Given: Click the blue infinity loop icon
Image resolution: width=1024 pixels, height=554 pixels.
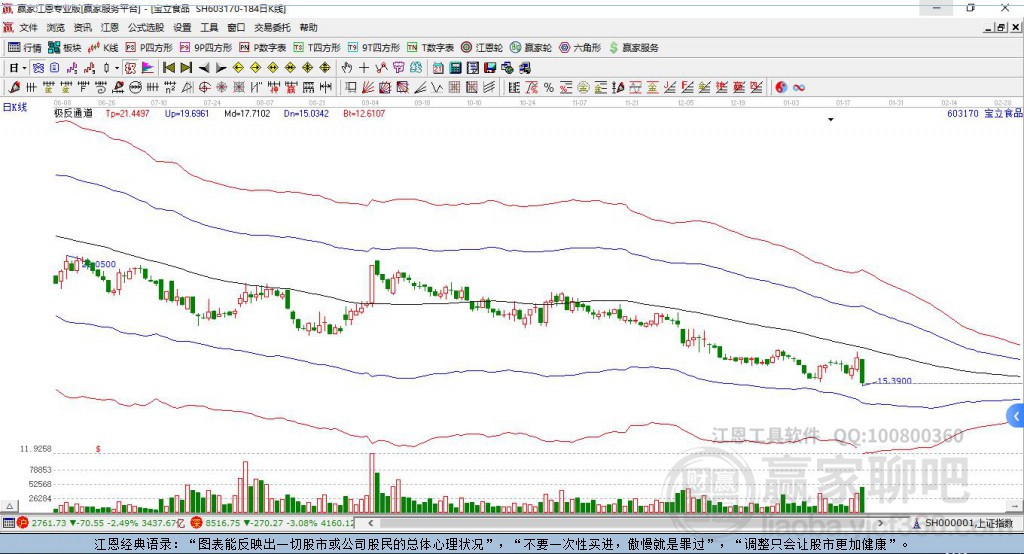Looking at the screenshot, I should (x=799, y=87).
